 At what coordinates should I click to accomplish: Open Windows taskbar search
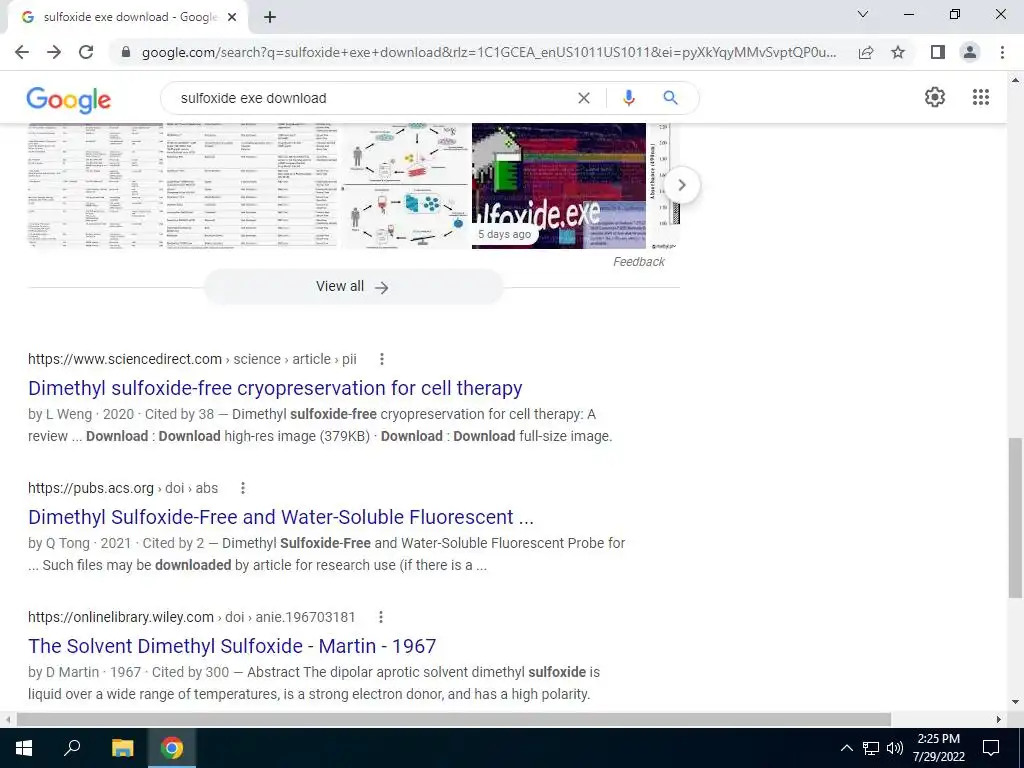coord(72,748)
